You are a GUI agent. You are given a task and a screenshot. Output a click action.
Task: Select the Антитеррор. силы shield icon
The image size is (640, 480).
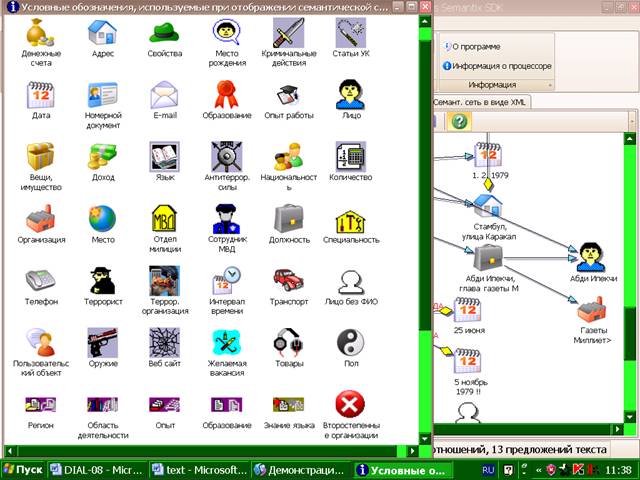pos(227,156)
